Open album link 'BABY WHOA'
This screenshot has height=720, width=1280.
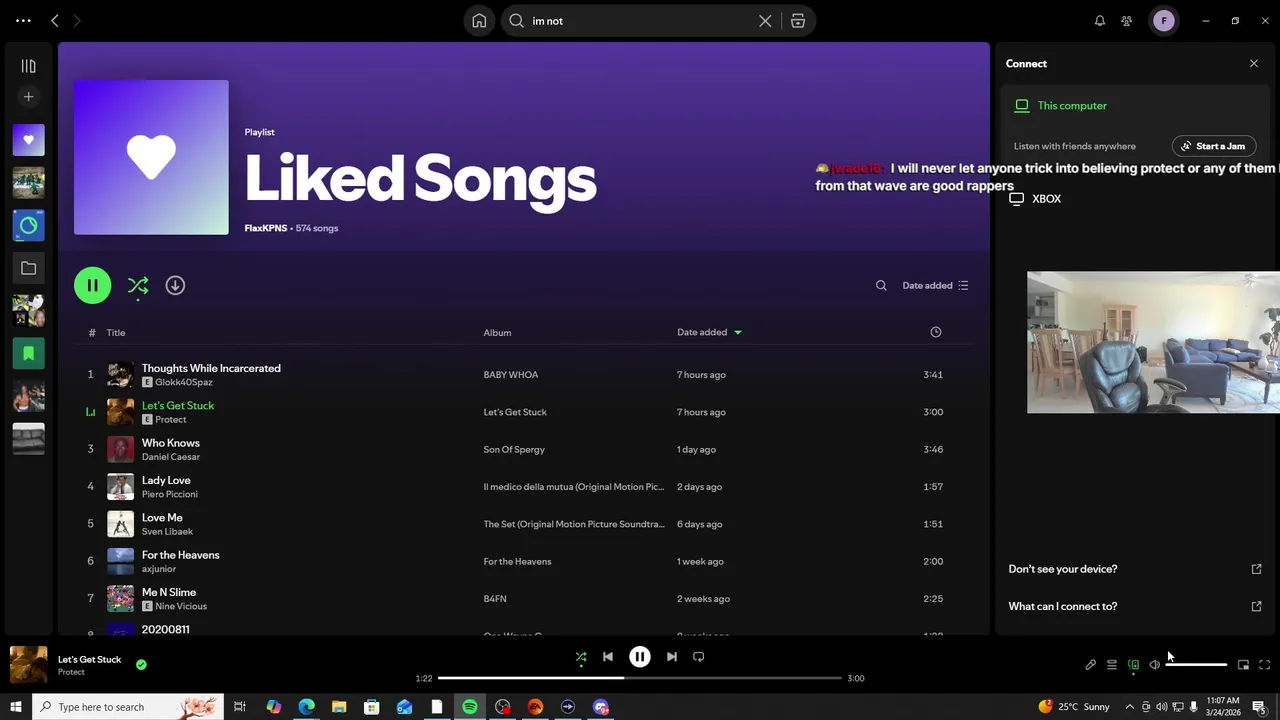pyautogui.click(x=511, y=375)
